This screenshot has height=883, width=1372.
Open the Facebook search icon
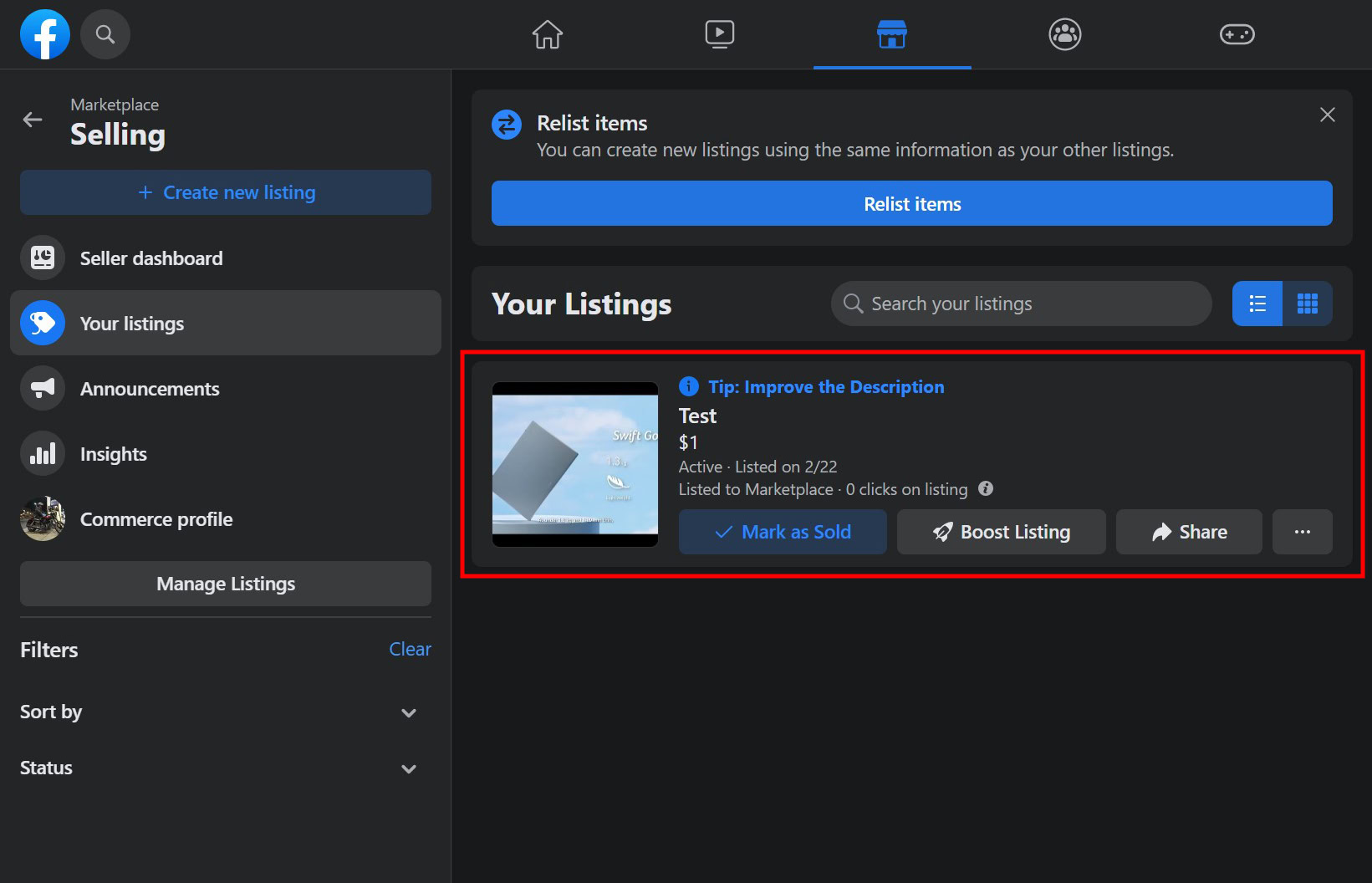(x=105, y=34)
